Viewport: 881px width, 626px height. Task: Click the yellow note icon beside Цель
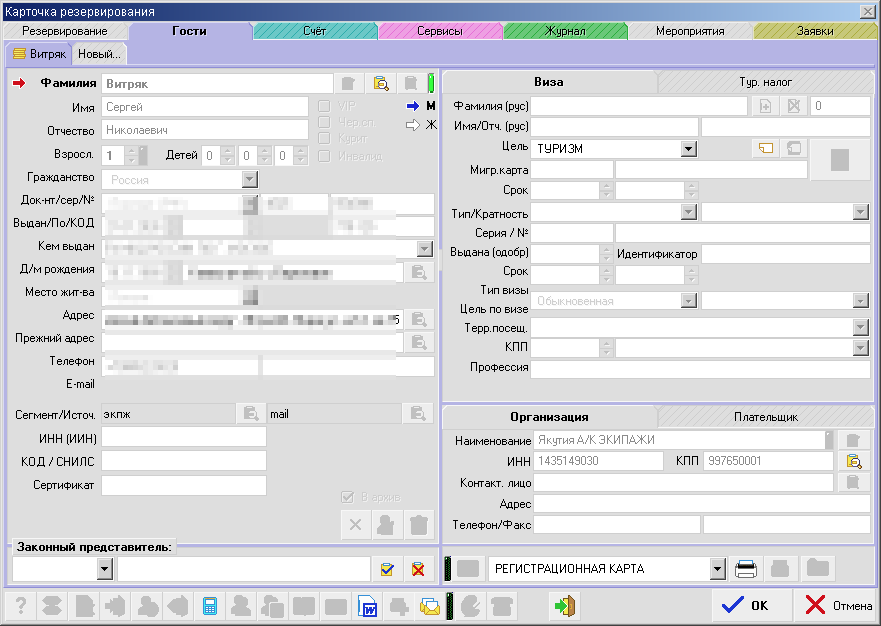pos(766,148)
